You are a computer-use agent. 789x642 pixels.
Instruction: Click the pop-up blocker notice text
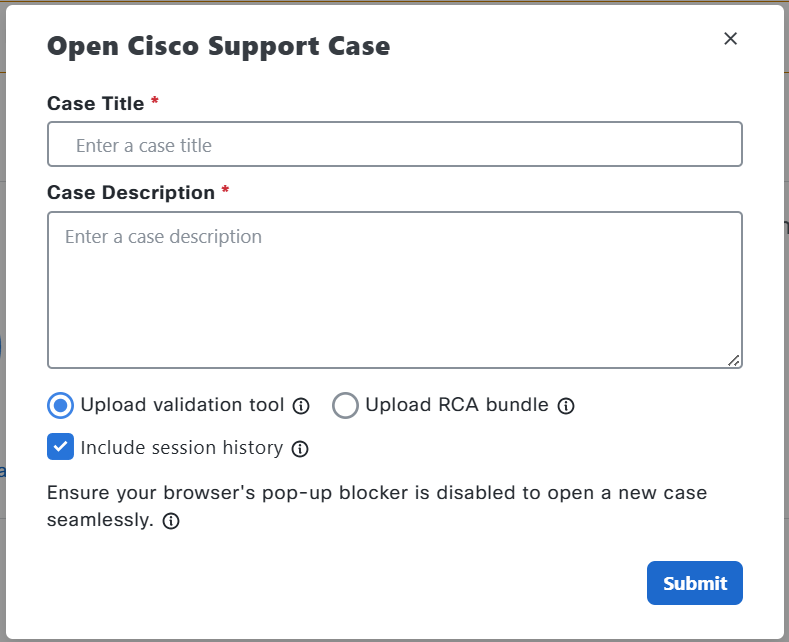(376, 506)
